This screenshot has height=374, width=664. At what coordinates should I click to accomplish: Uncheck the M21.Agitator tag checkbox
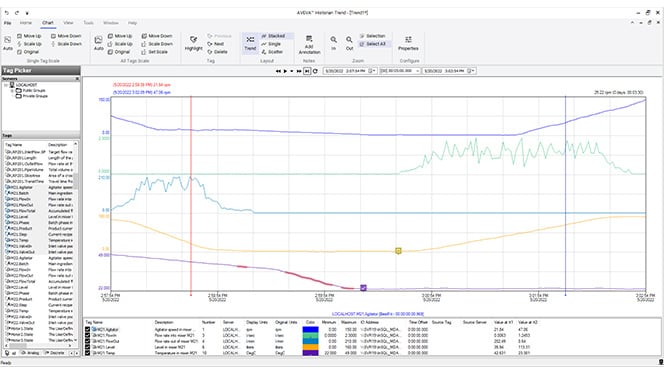(x=88, y=330)
